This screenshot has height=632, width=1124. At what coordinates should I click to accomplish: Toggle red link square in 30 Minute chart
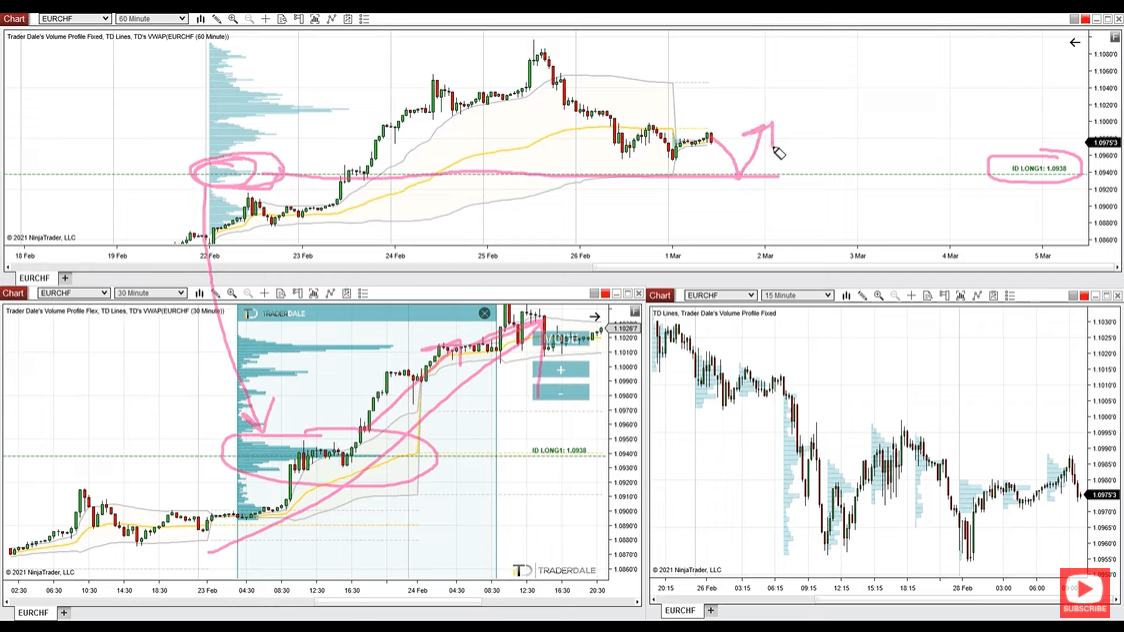tap(606, 294)
